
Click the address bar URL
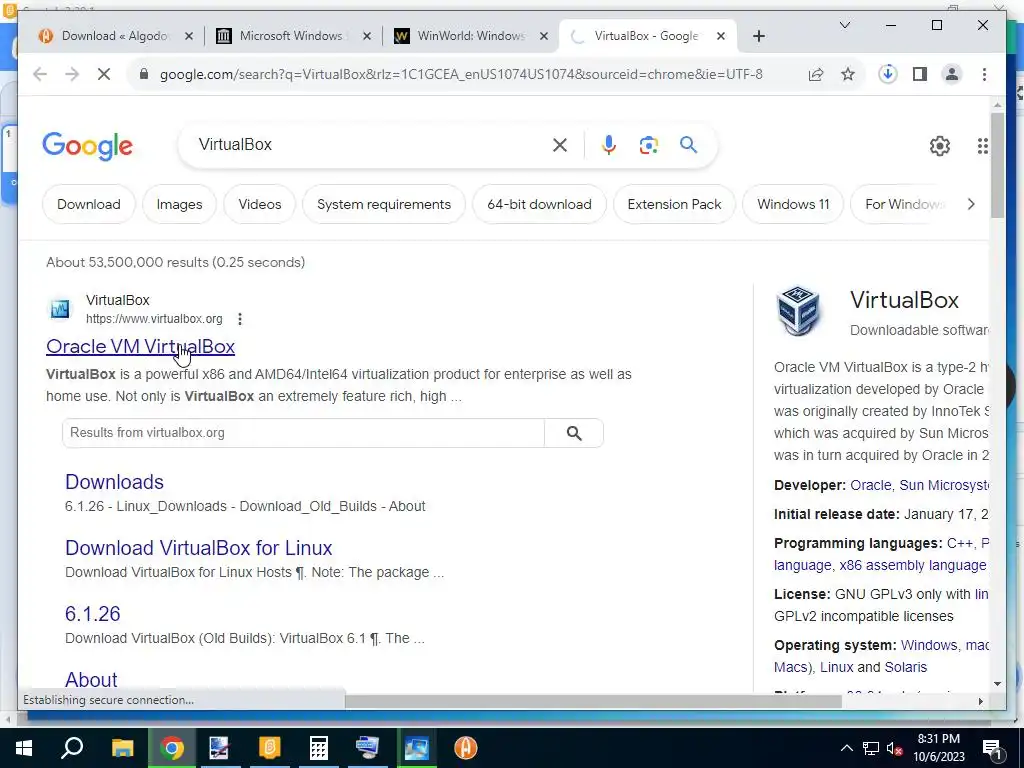point(461,74)
